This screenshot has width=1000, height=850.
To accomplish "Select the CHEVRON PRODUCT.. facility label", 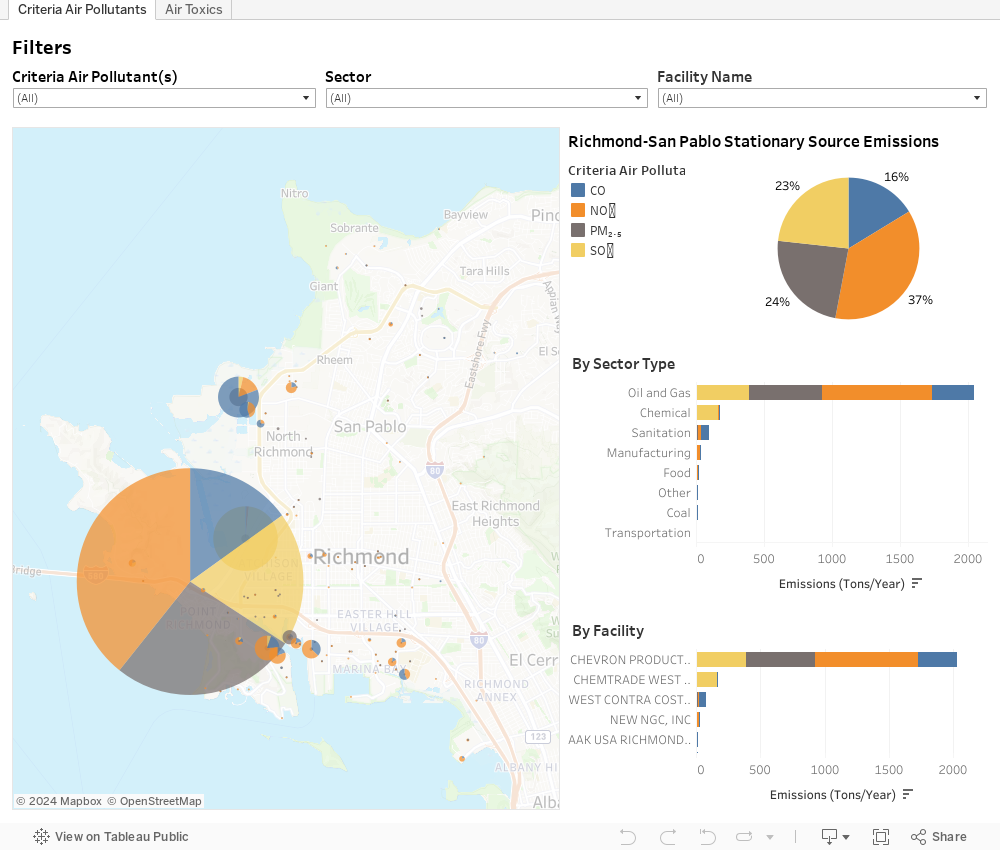I will click(630, 659).
